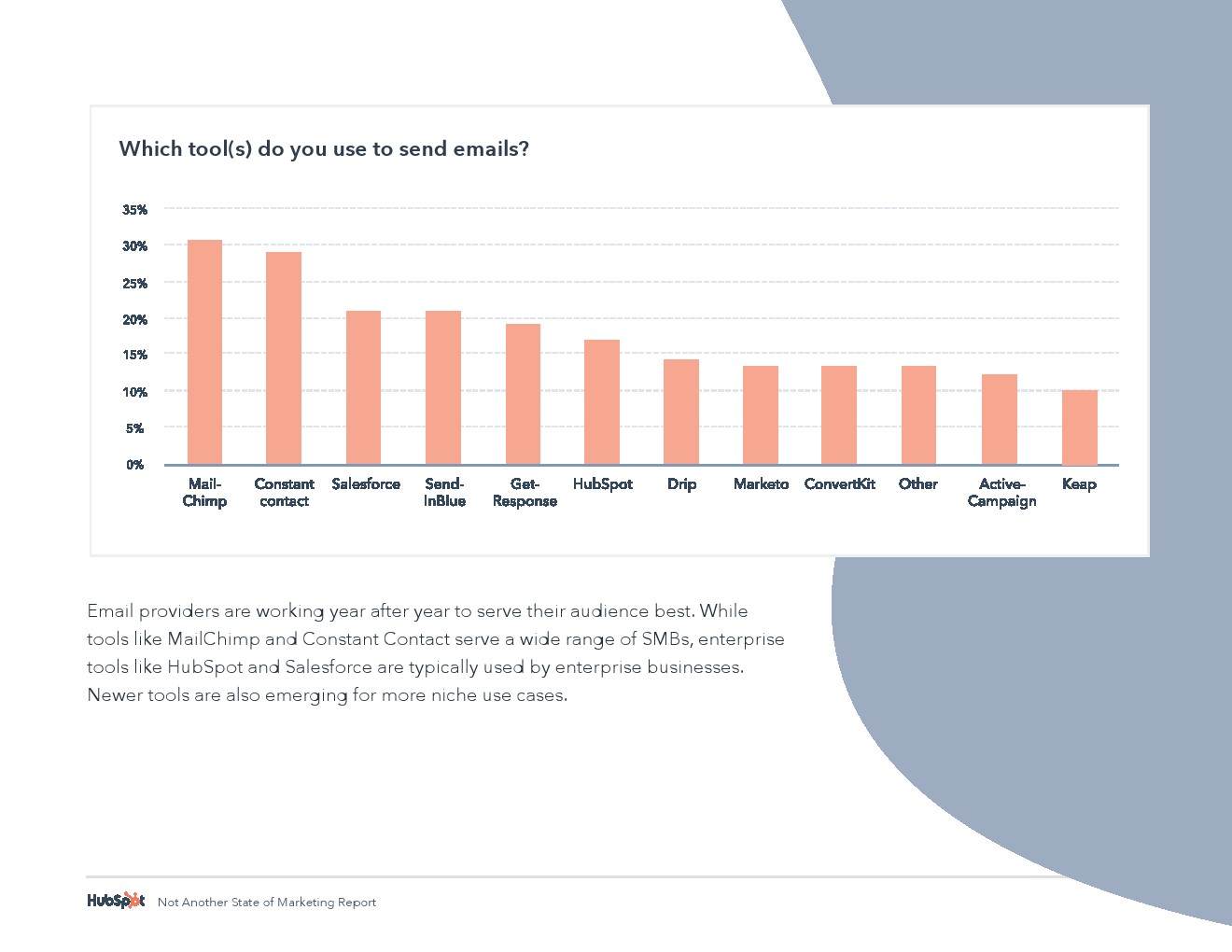Select the HubSpot bar in the chart
This screenshot has width=1232, height=952.
click(602, 401)
